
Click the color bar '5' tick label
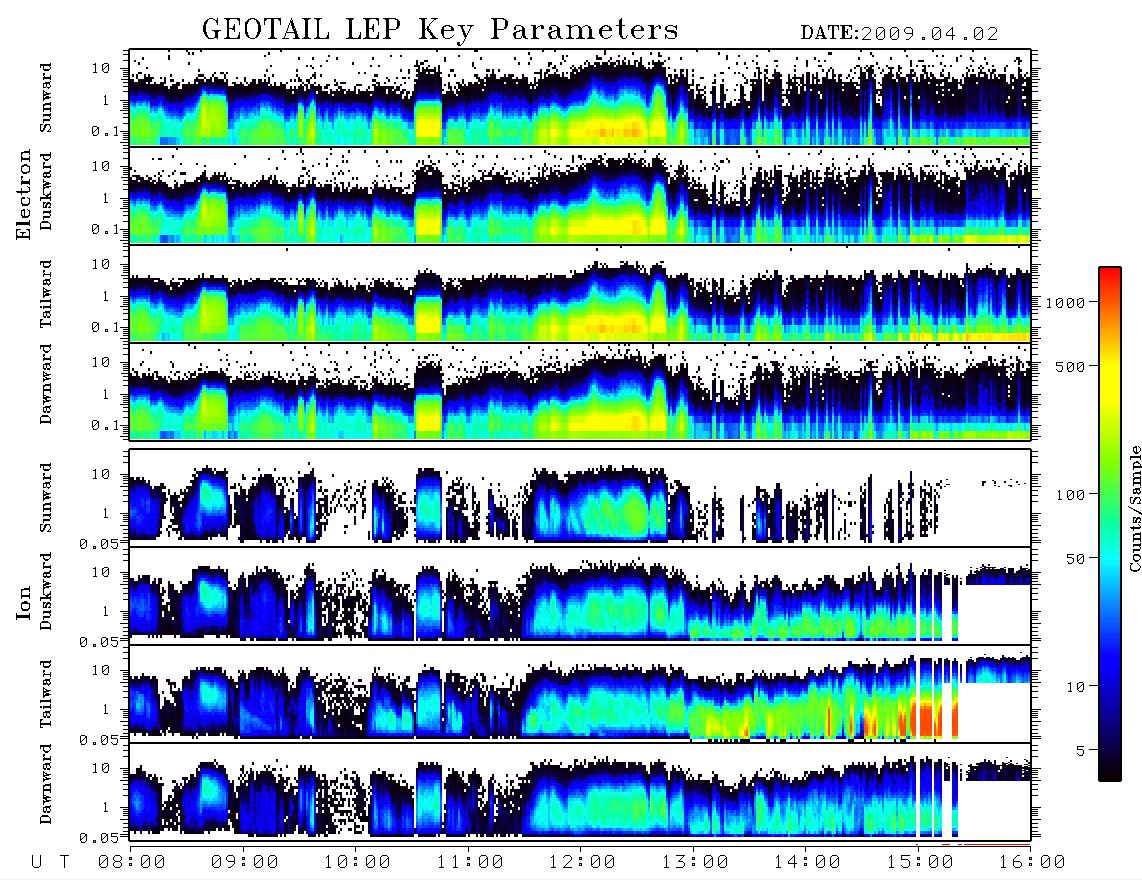tap(1080, 750)
